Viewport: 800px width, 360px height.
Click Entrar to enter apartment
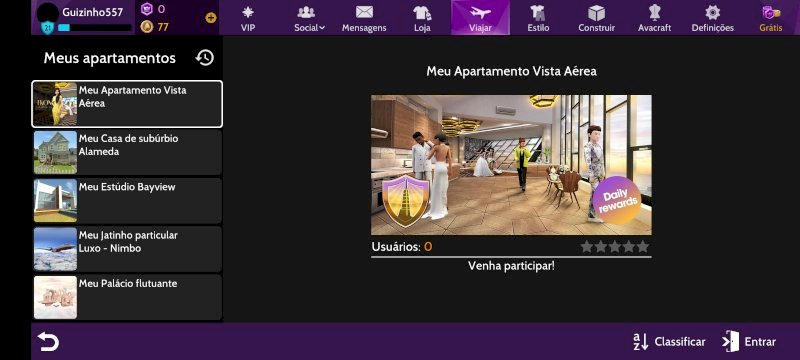749,342
